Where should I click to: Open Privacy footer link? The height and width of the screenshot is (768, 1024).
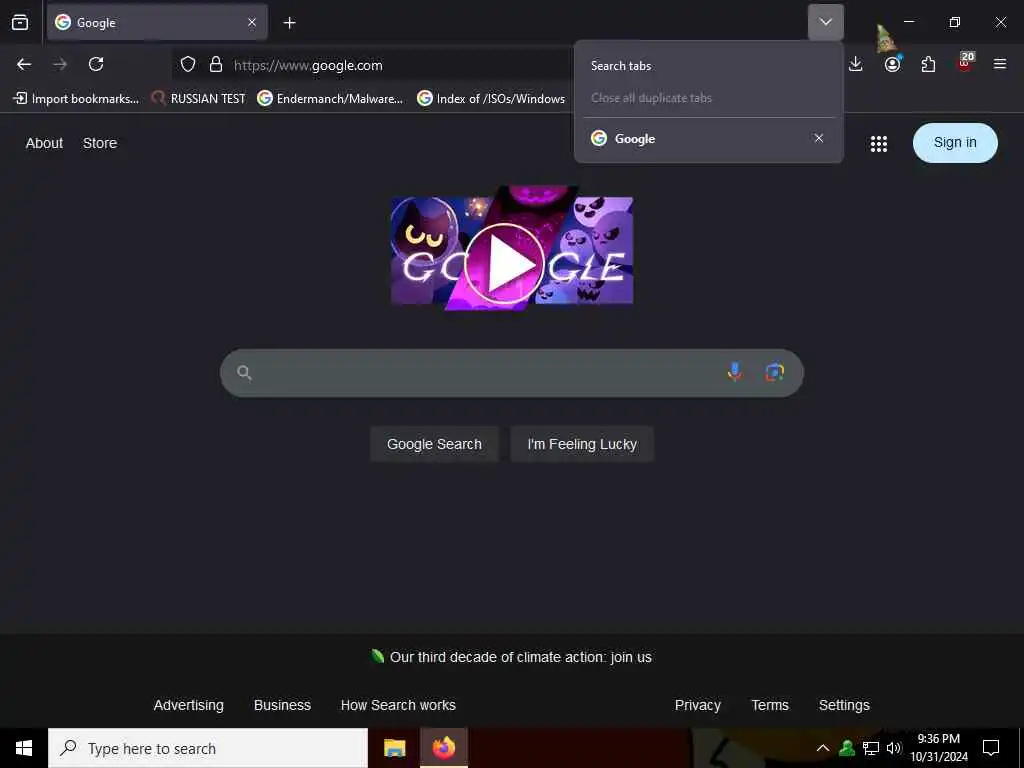(697, 705)
